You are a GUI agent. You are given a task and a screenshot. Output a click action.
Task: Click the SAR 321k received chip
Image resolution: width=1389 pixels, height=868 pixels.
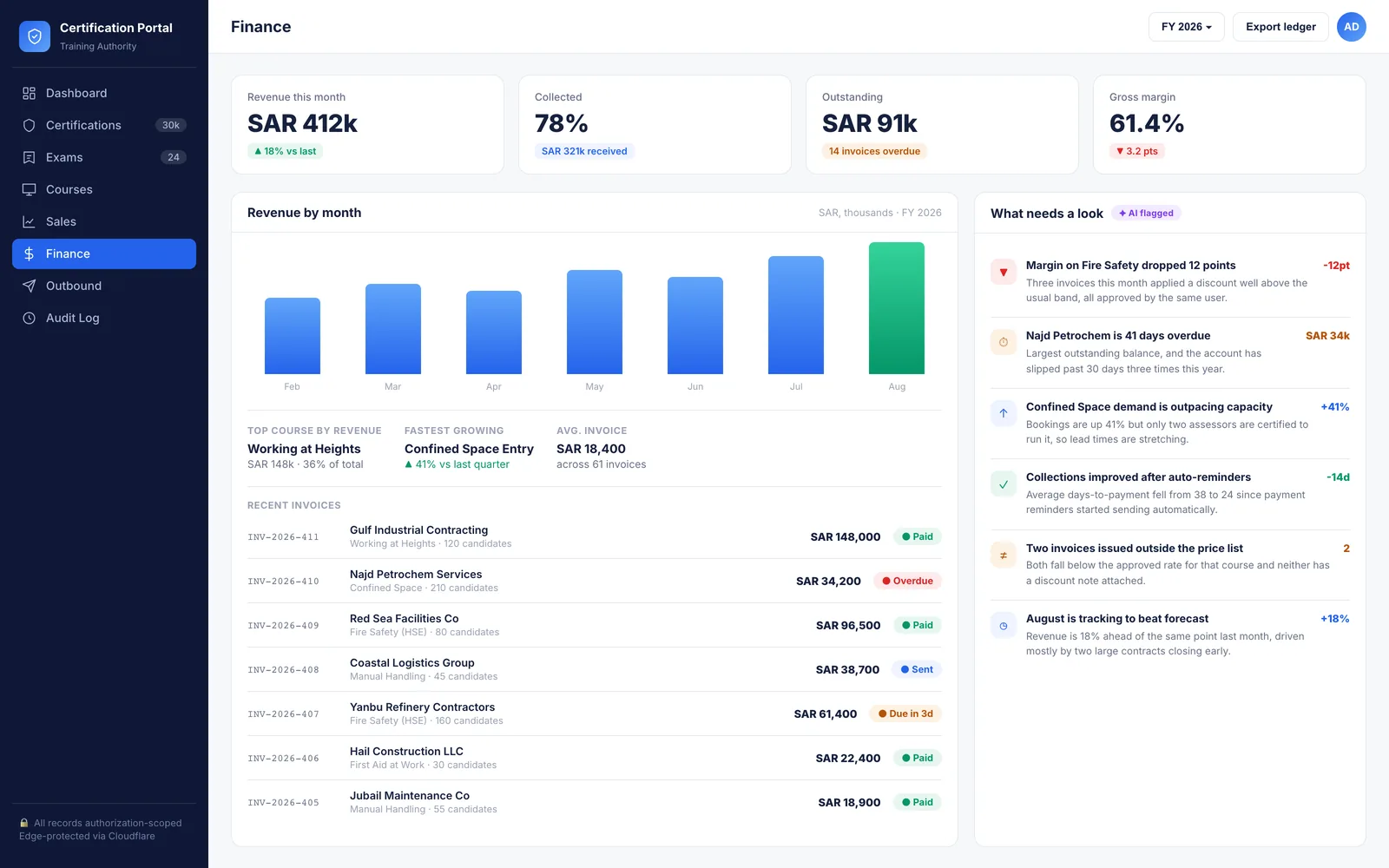pyautogui.click(x=584, y=151)
